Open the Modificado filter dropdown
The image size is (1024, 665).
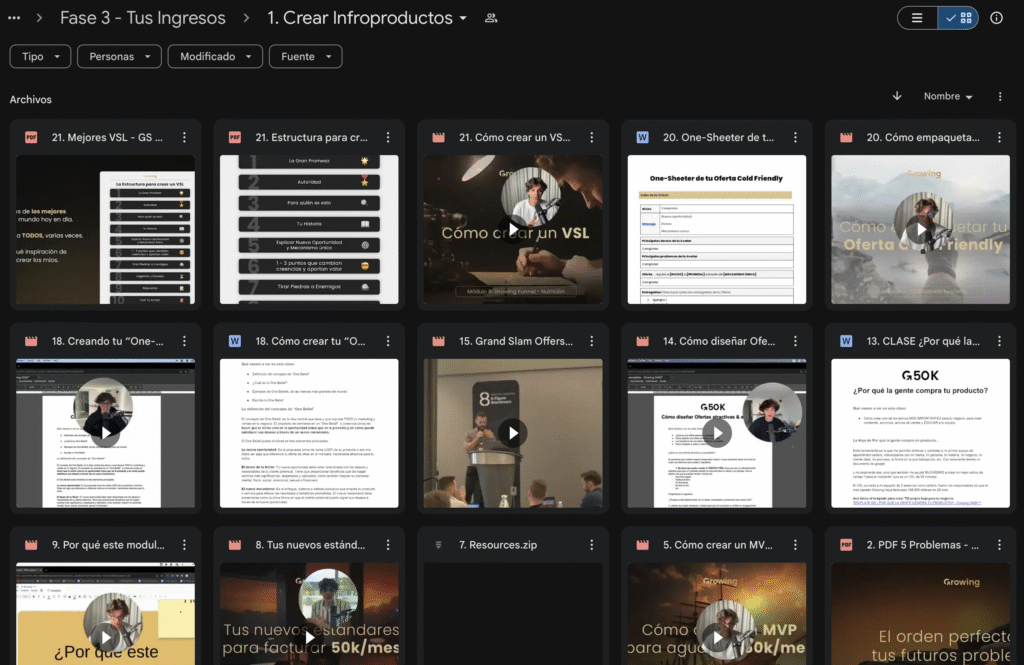tap(215, 57)
